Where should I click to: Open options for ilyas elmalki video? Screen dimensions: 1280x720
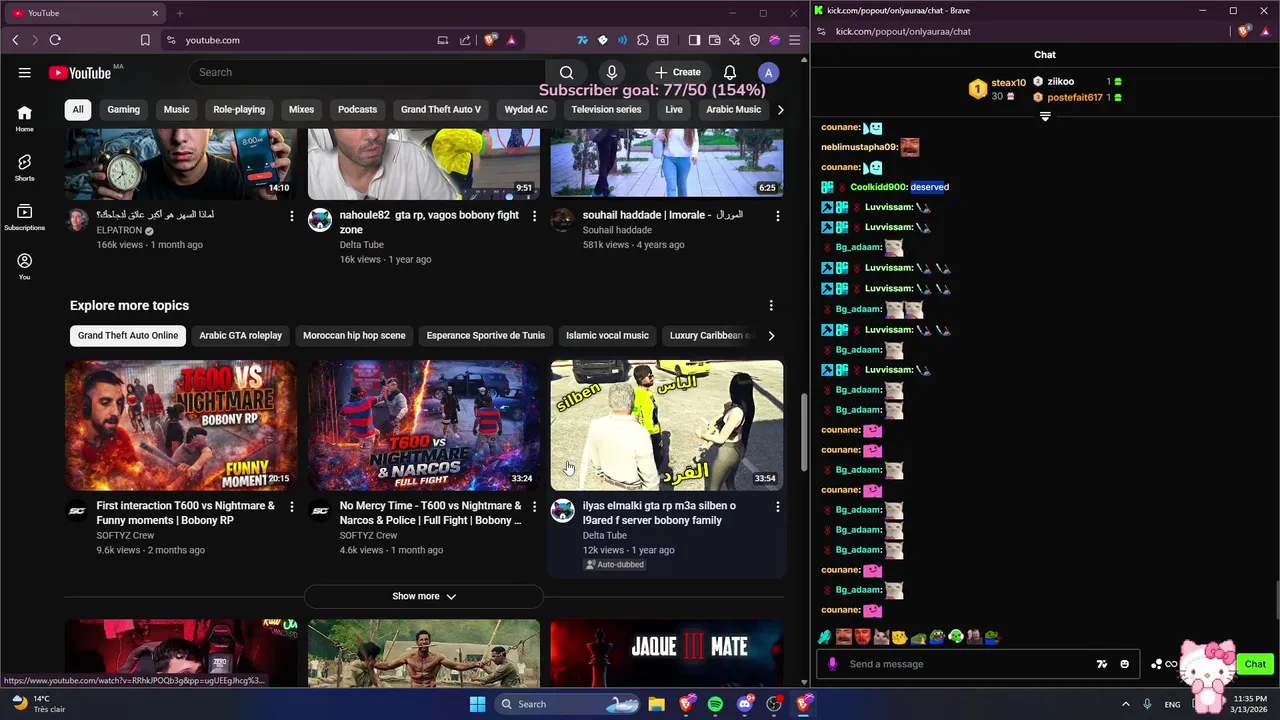click(x=777, y=507)
